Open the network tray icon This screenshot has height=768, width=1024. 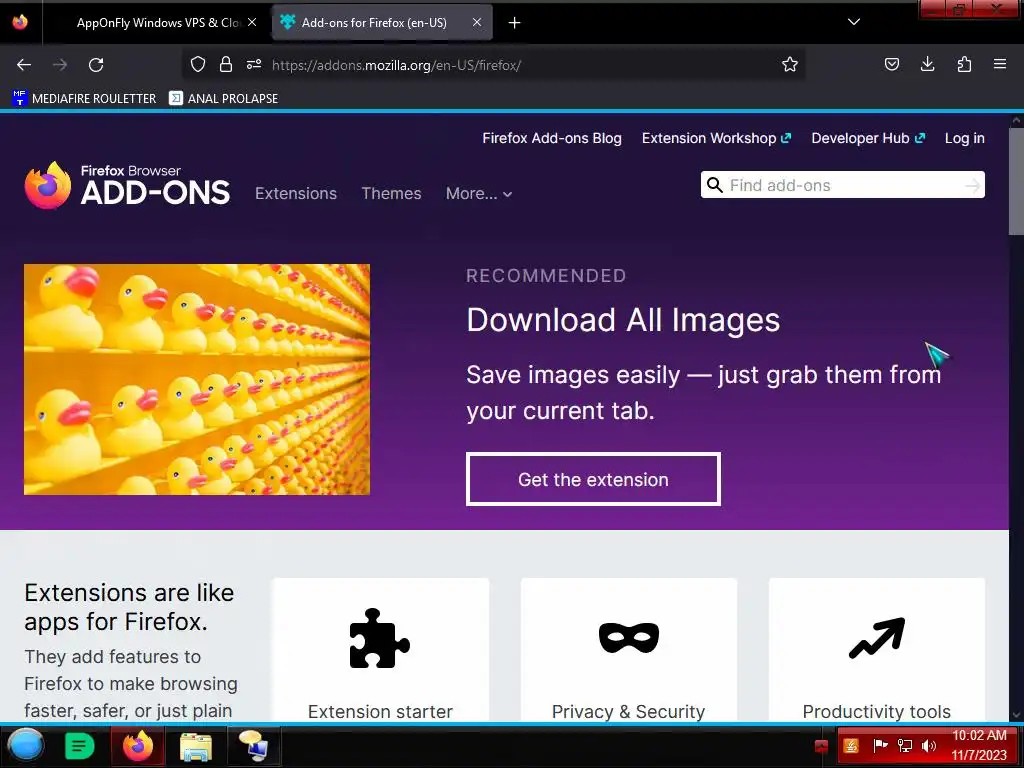(x=904, y=745)
